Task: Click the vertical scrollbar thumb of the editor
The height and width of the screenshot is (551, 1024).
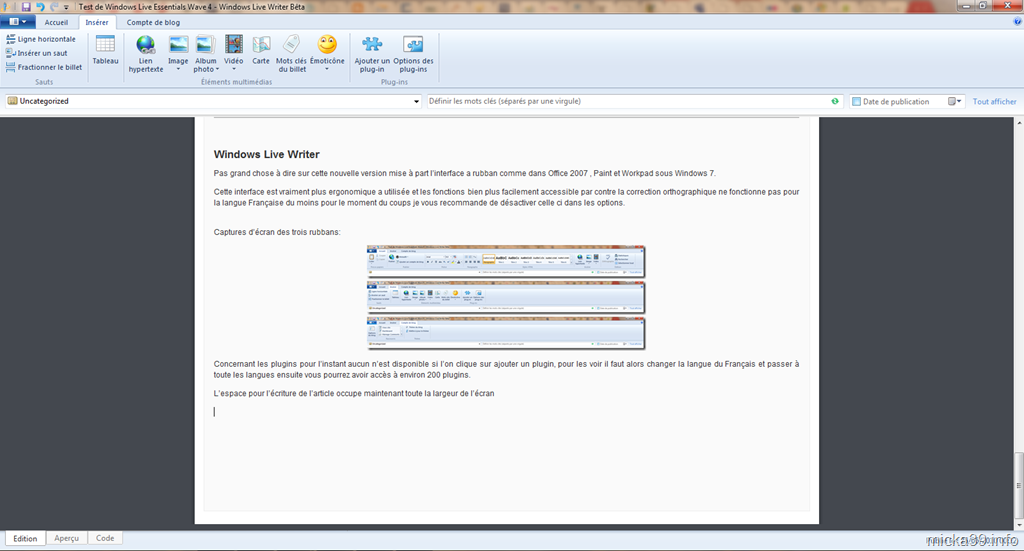Action: click(1019, 485)
